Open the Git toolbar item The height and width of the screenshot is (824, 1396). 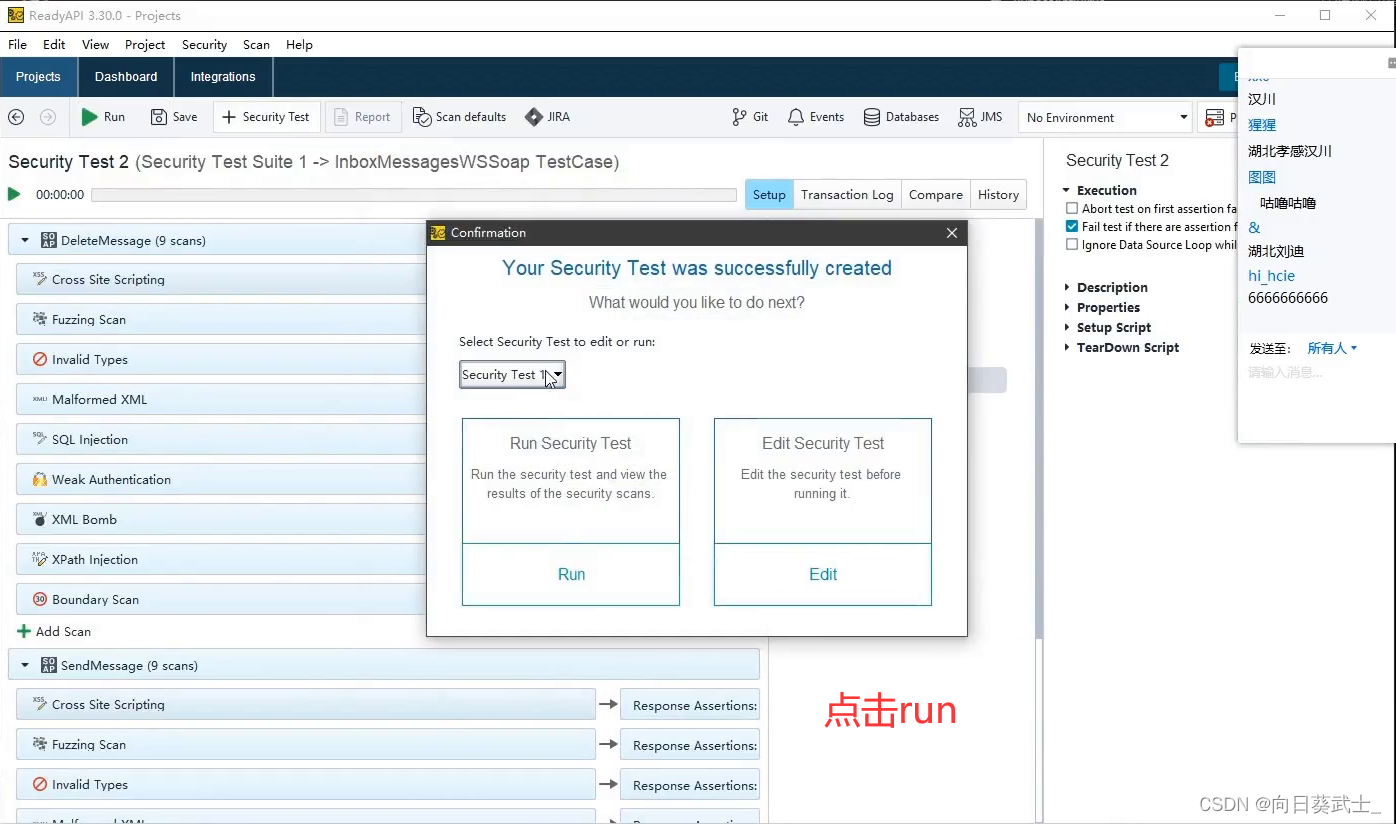(750, 117)
